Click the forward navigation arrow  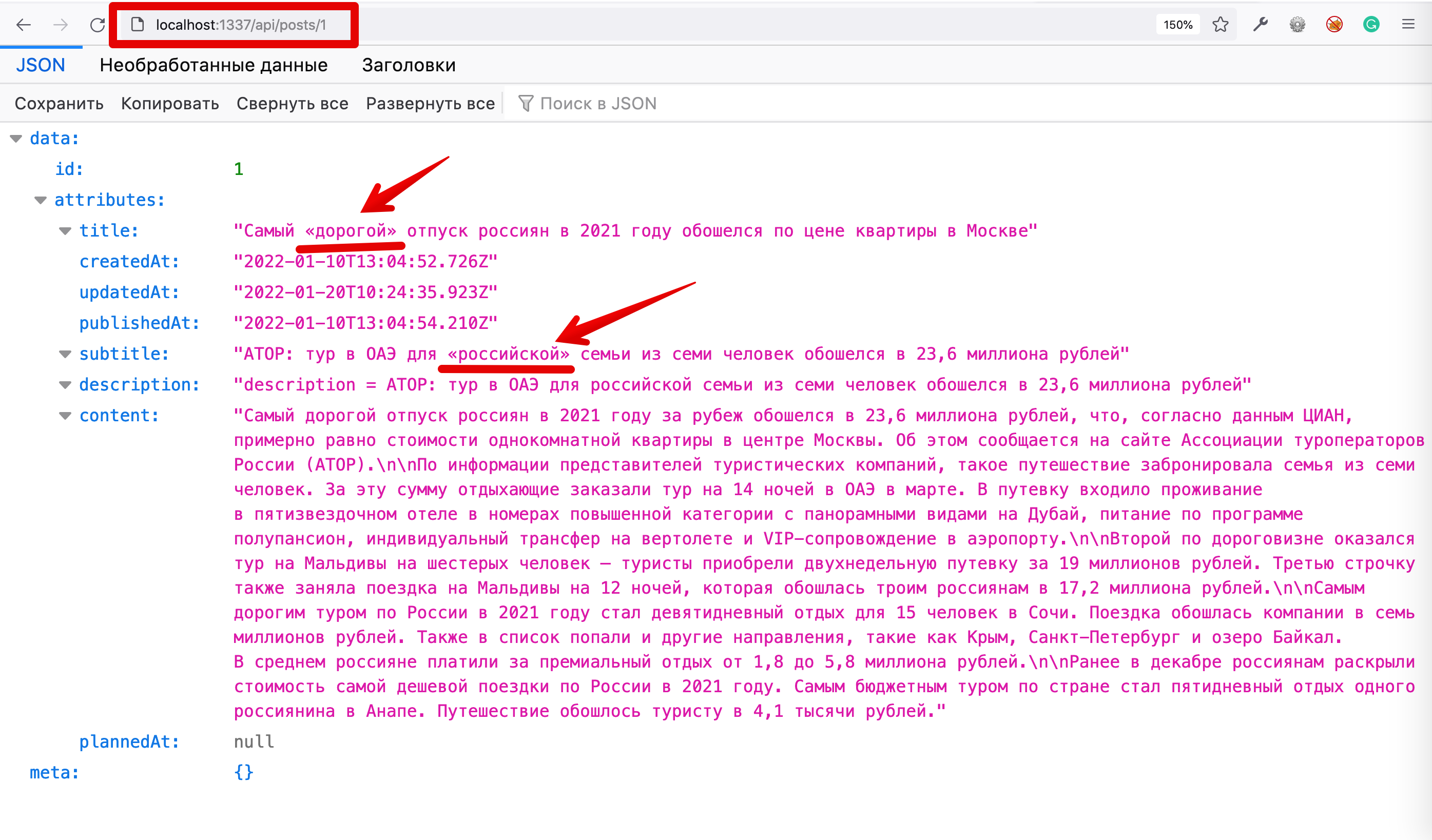pos(60,25)
